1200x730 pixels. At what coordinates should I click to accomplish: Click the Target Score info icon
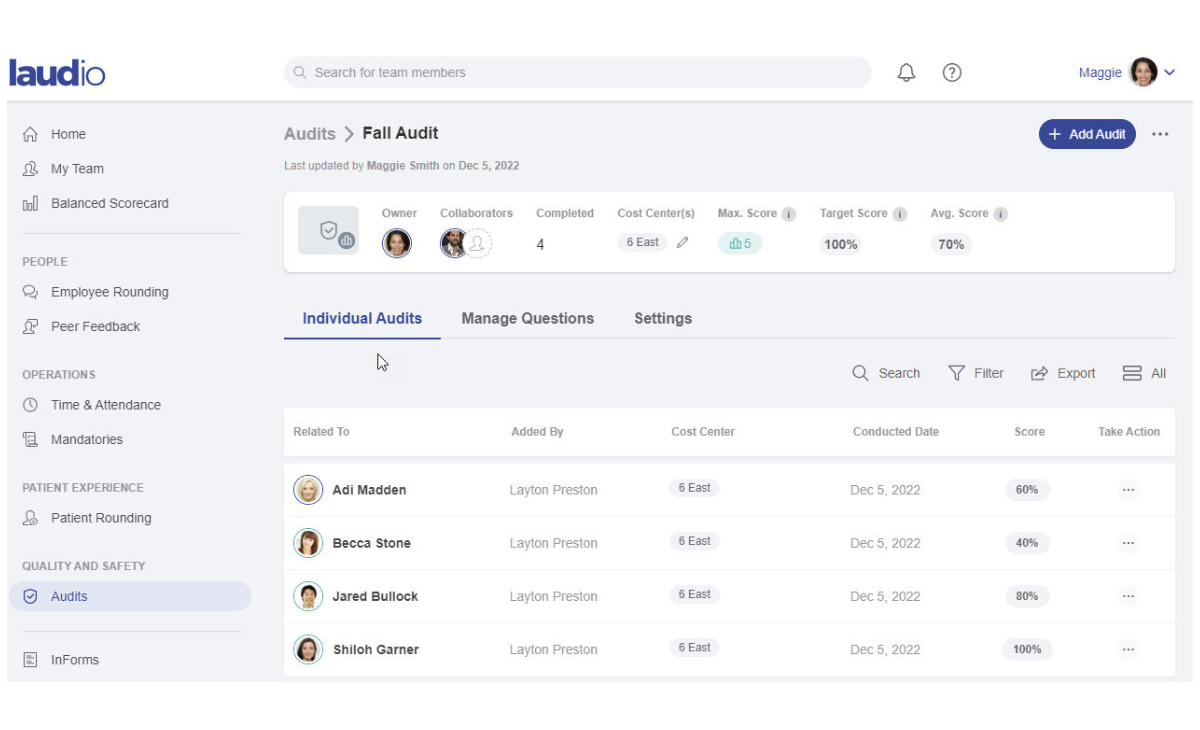point(899,214)
